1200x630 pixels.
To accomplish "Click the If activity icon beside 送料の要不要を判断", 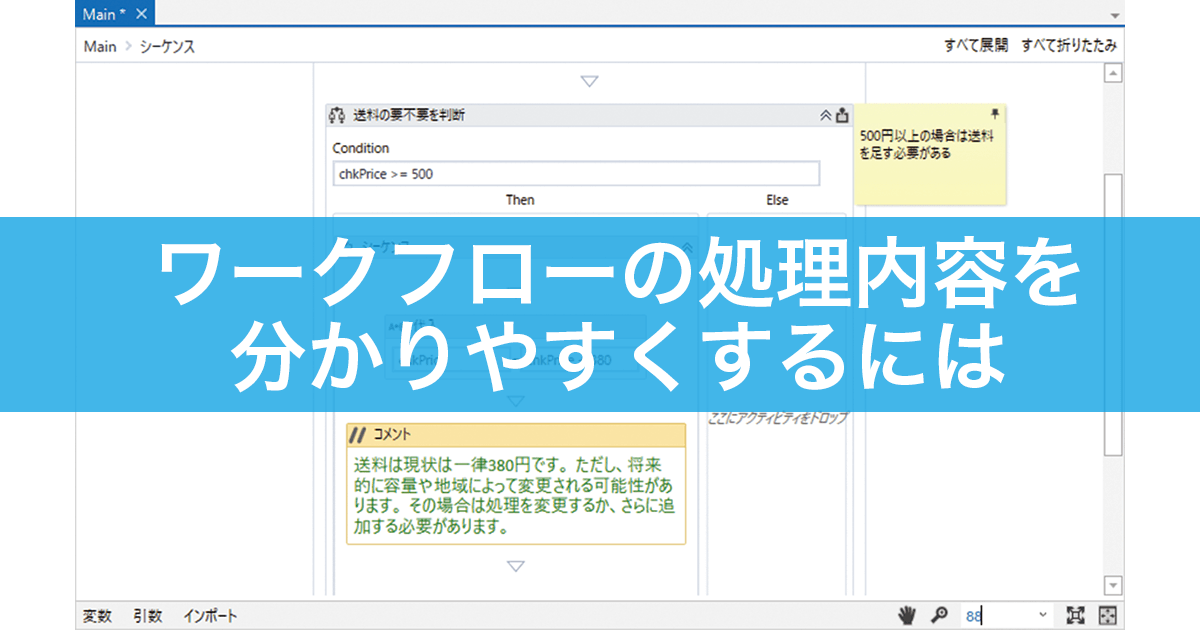I will (x=337, y=115).
